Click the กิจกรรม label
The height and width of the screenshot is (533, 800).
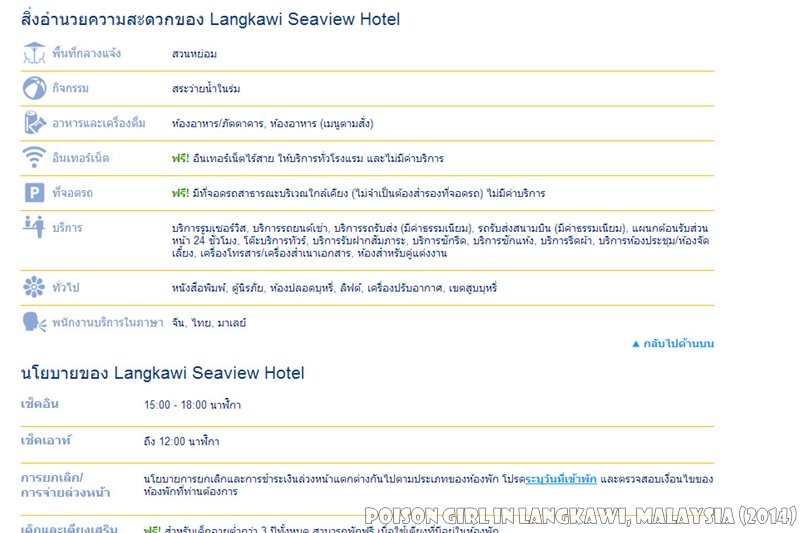[x=70, y=88]
